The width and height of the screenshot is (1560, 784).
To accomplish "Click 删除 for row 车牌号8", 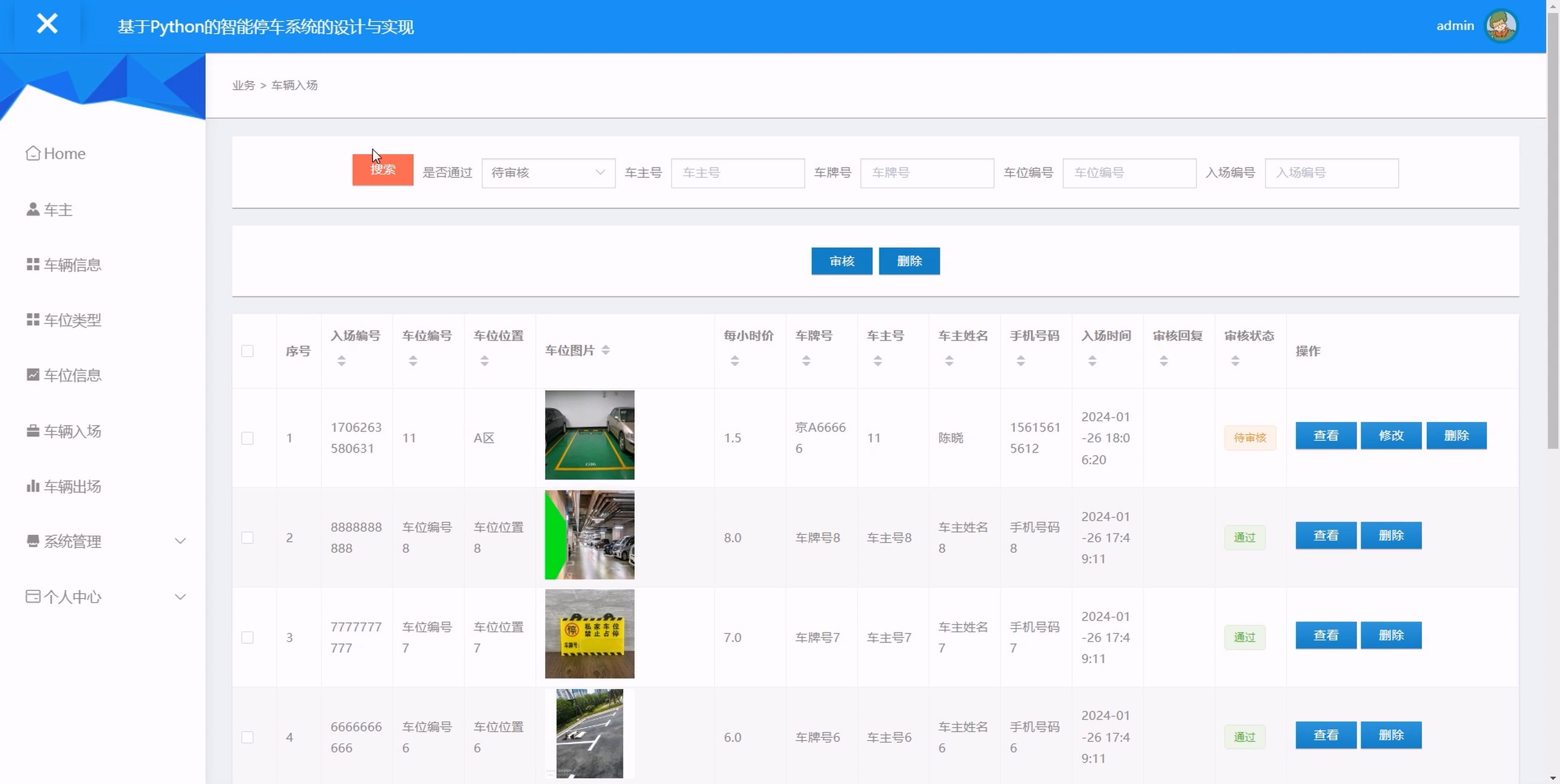I will [x=1391, y=535].
